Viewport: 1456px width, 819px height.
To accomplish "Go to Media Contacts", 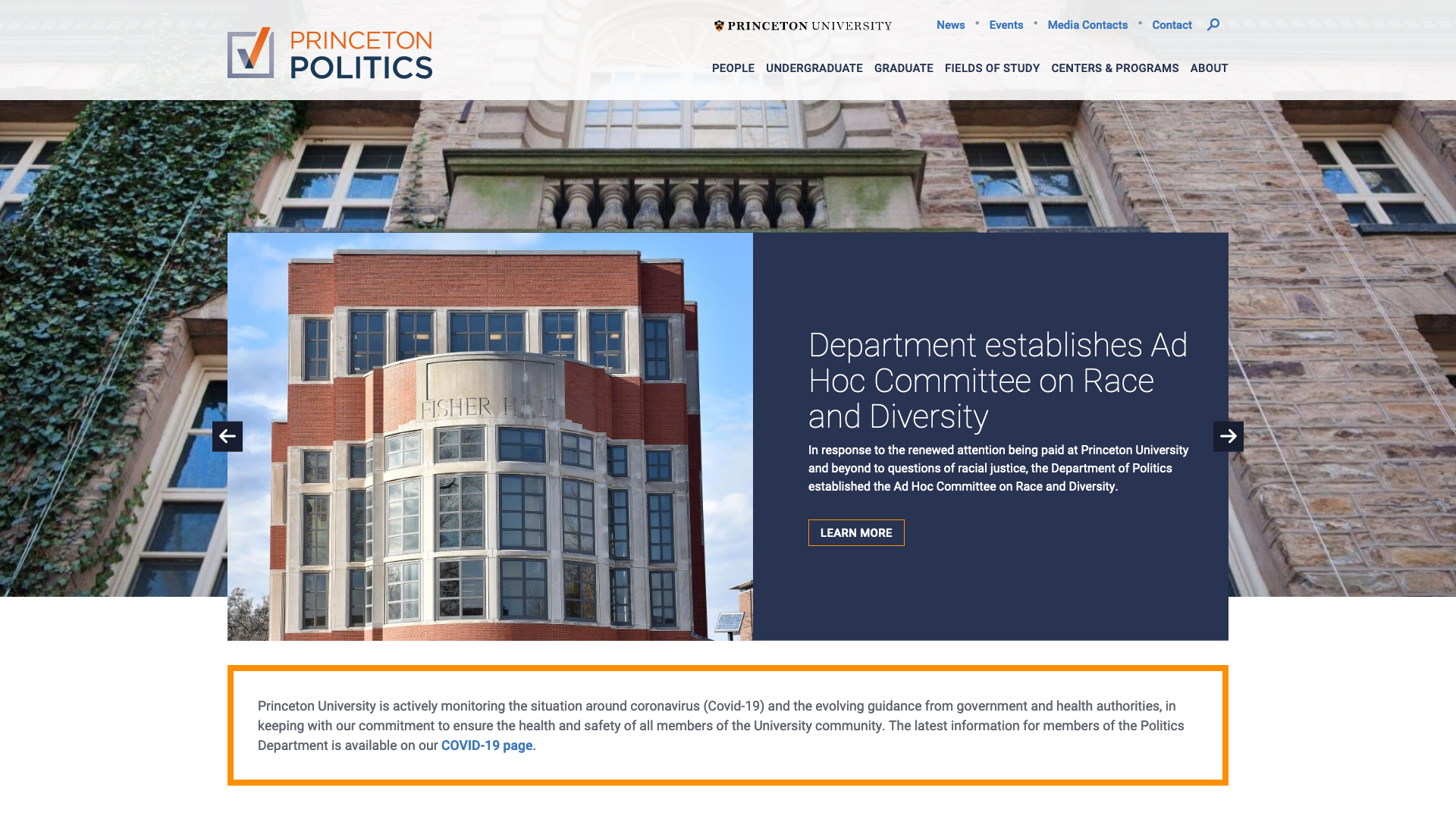I will coord(1087,25).
